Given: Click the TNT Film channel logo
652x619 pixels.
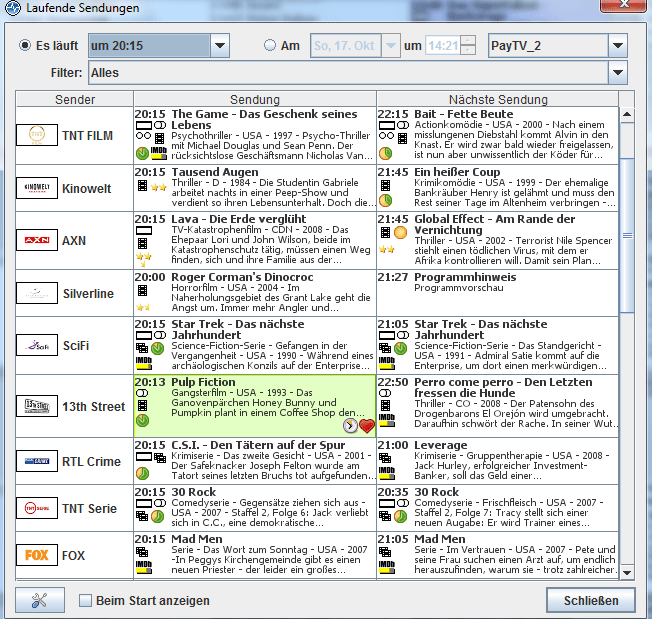Looking at the screenshot, I should [x=37, y=135].
